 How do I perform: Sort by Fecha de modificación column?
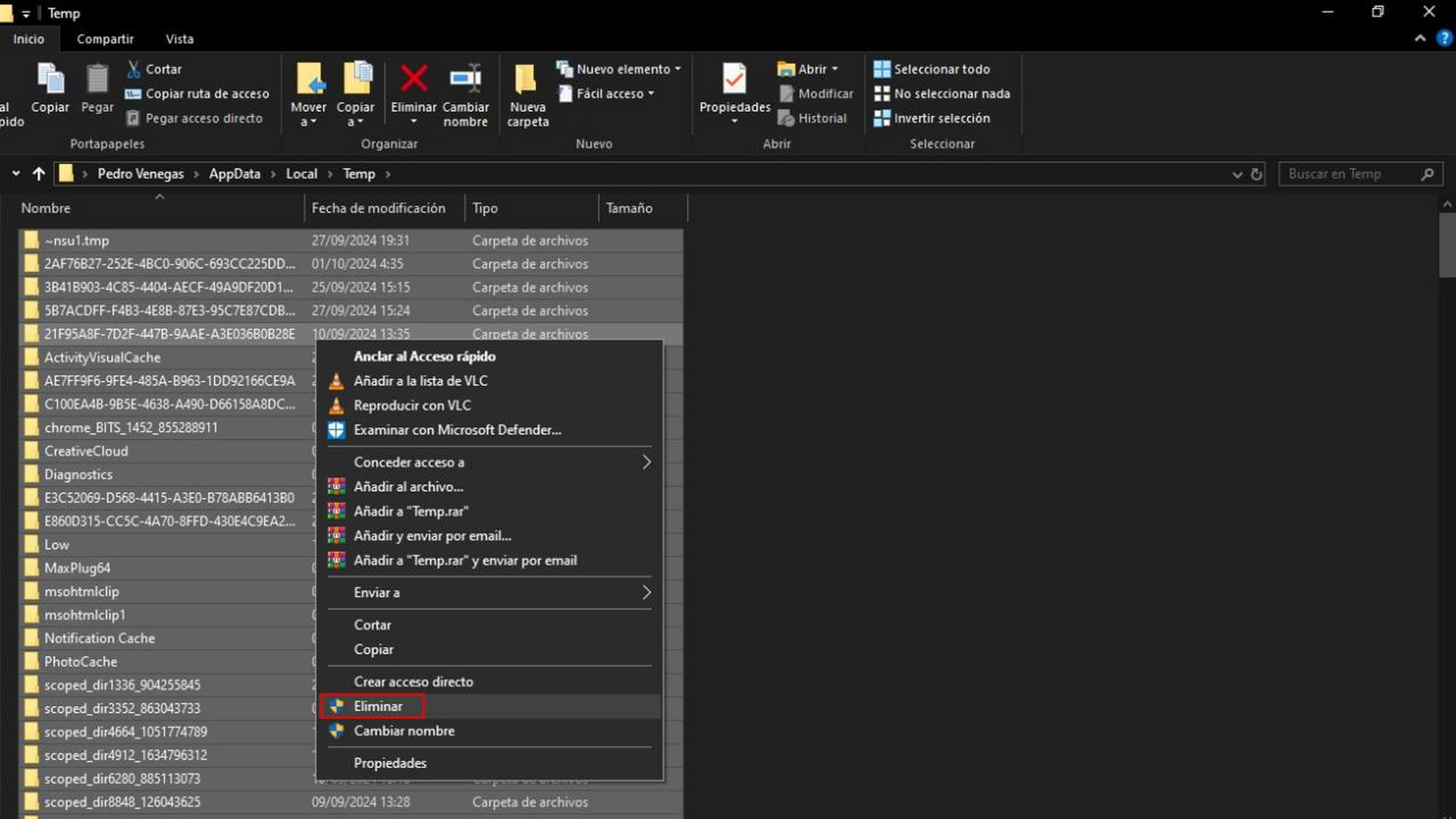tap(384, 208)
